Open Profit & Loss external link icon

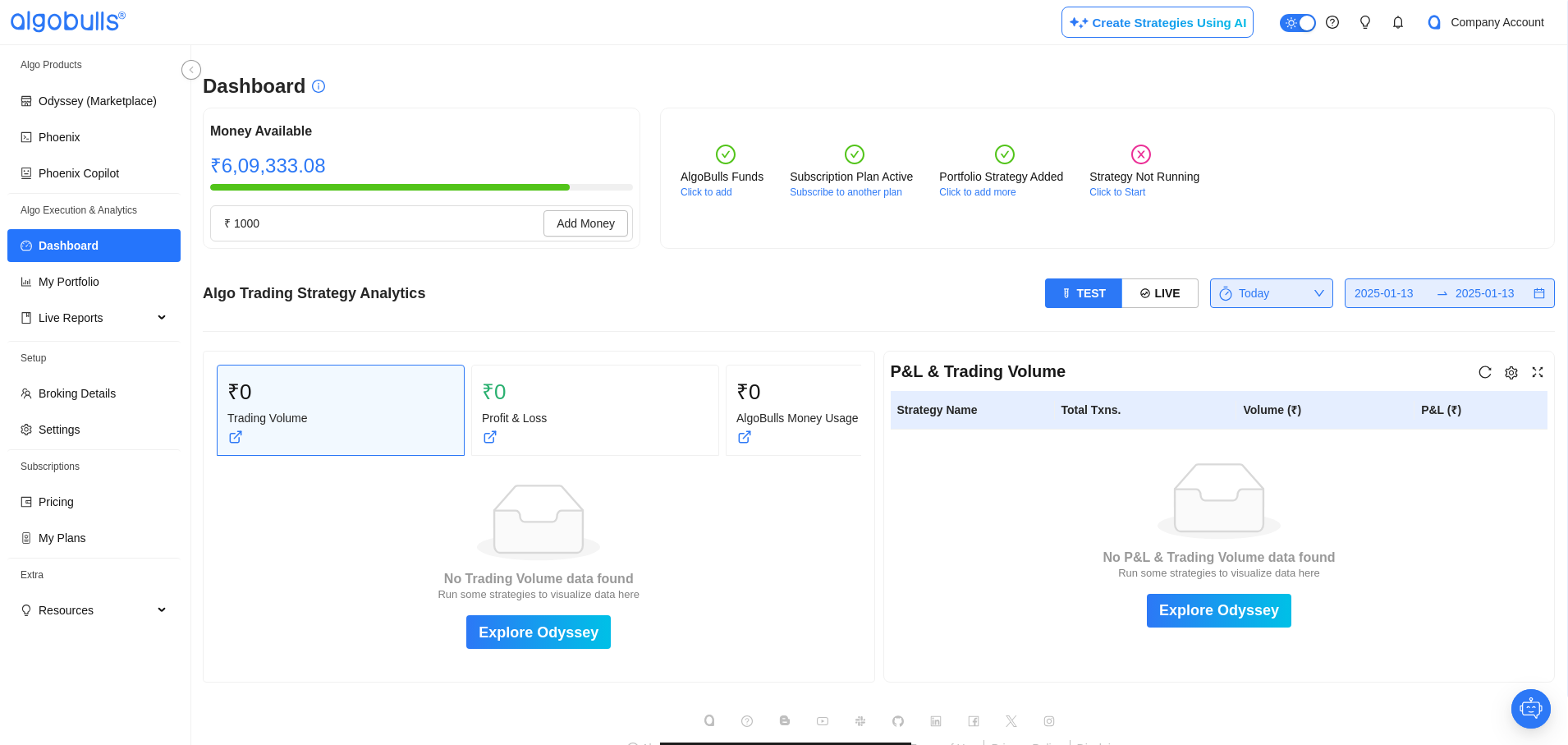pos(490,437)
